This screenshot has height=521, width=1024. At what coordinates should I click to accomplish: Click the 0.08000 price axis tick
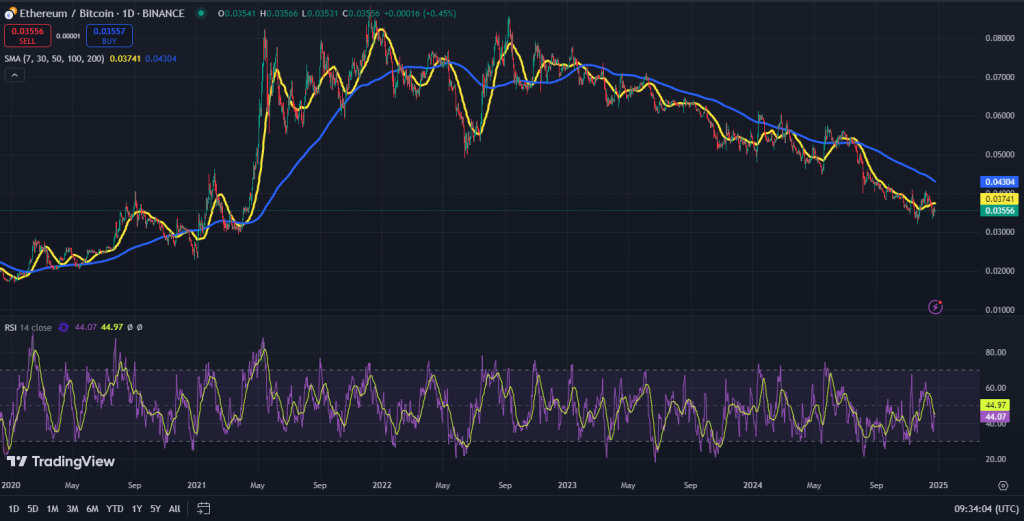coord(1000,38)
